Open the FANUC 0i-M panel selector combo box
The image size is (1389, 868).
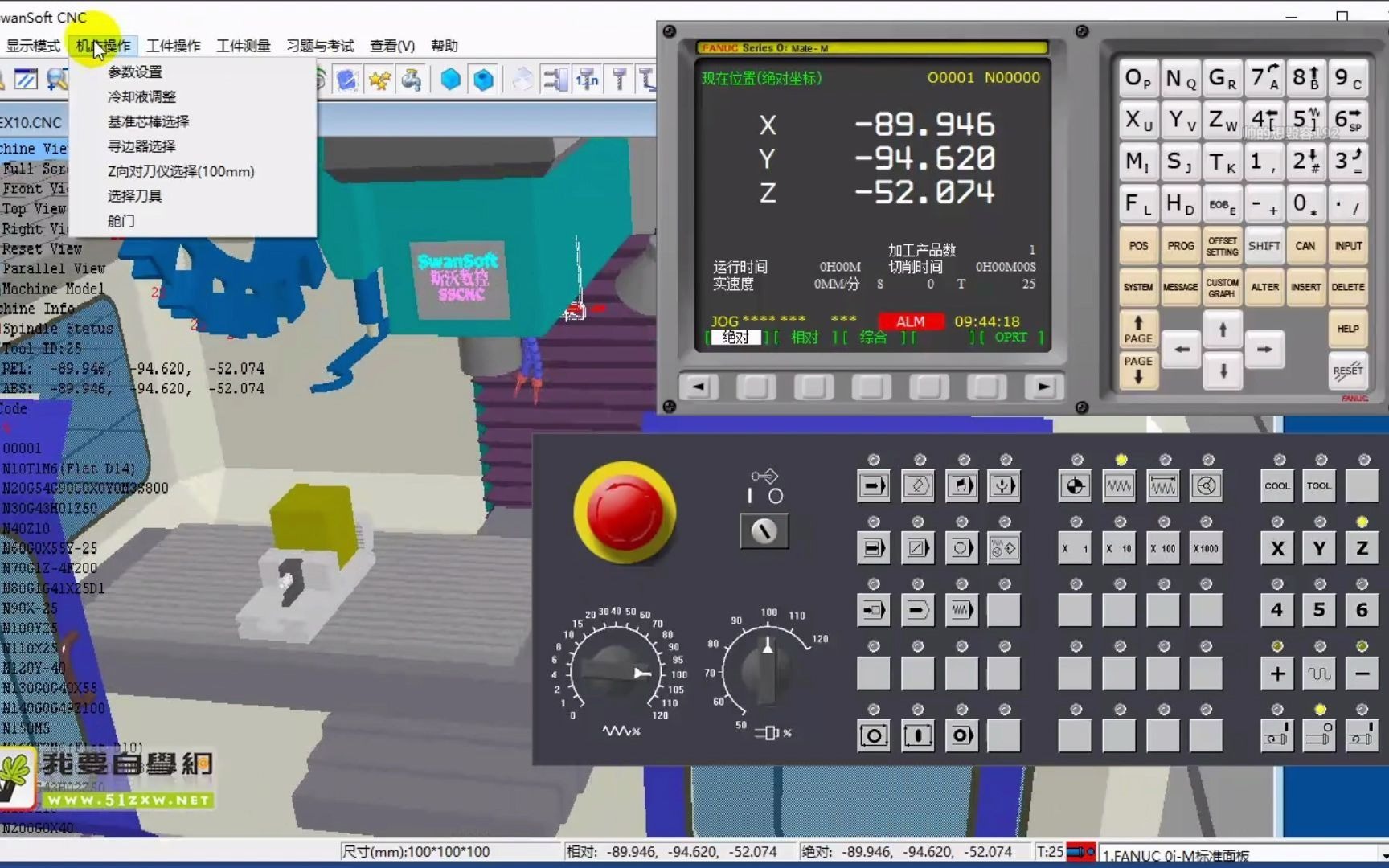(1243, 854)
